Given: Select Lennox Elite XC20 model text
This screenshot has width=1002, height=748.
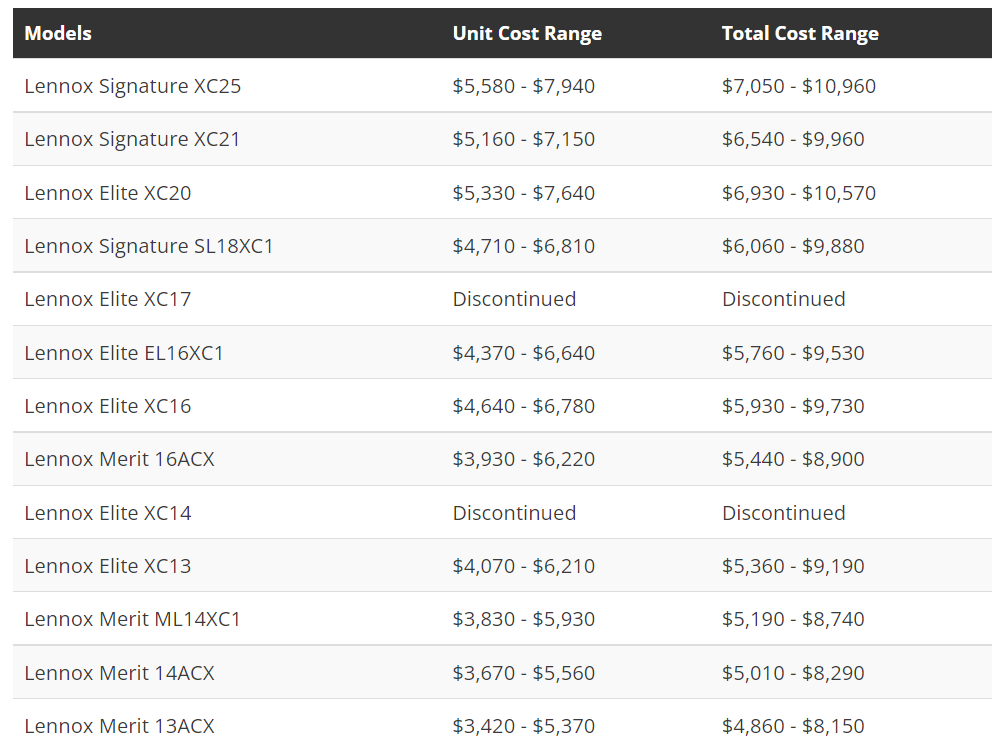Looking at the screenshot, I should 108,193.
